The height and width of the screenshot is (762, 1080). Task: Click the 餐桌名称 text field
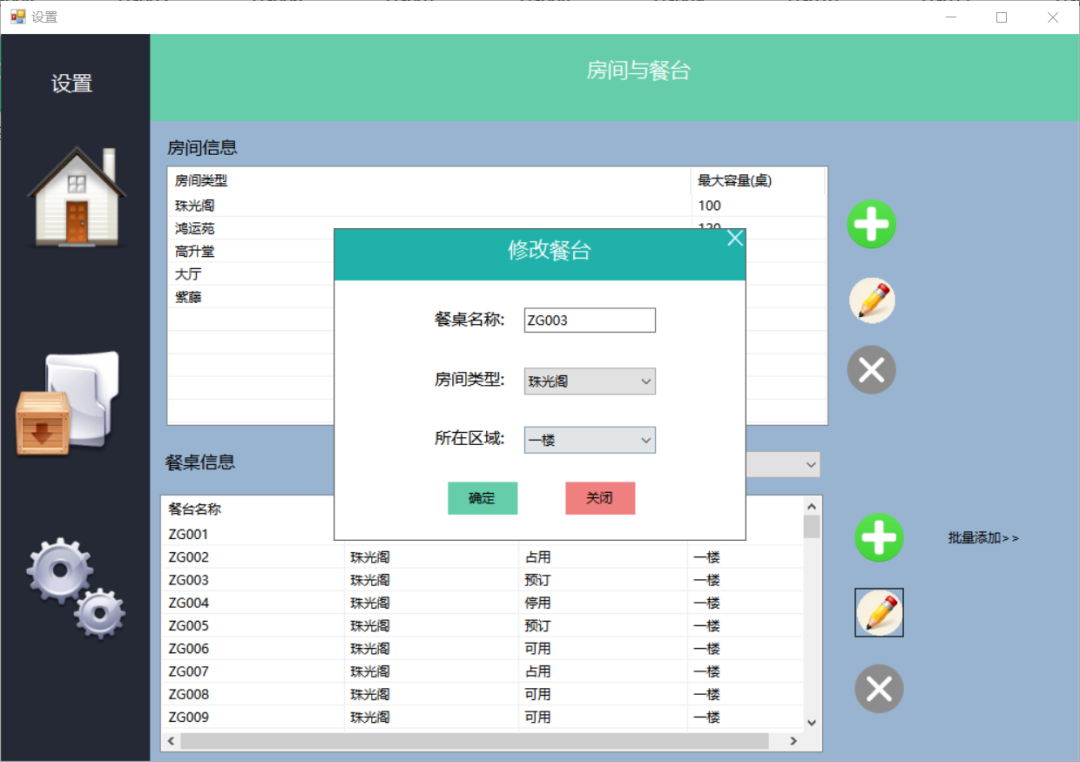click(x=589, y=320)
